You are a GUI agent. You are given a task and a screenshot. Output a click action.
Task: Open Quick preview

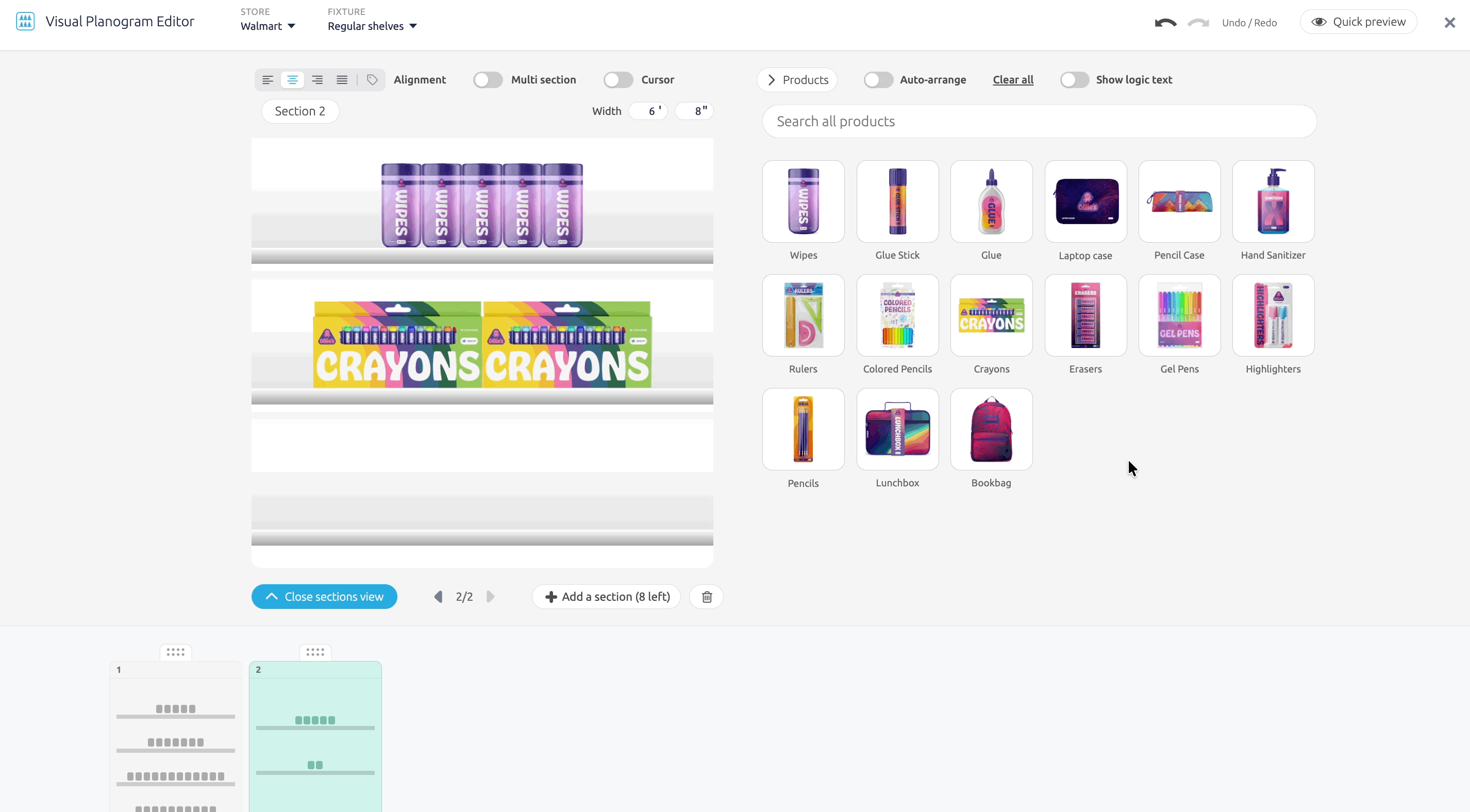1358,22
